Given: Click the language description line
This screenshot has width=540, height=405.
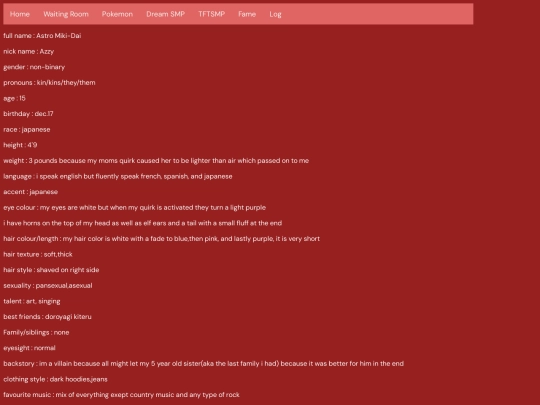Looking at the screenshot, I should [118, 176].
